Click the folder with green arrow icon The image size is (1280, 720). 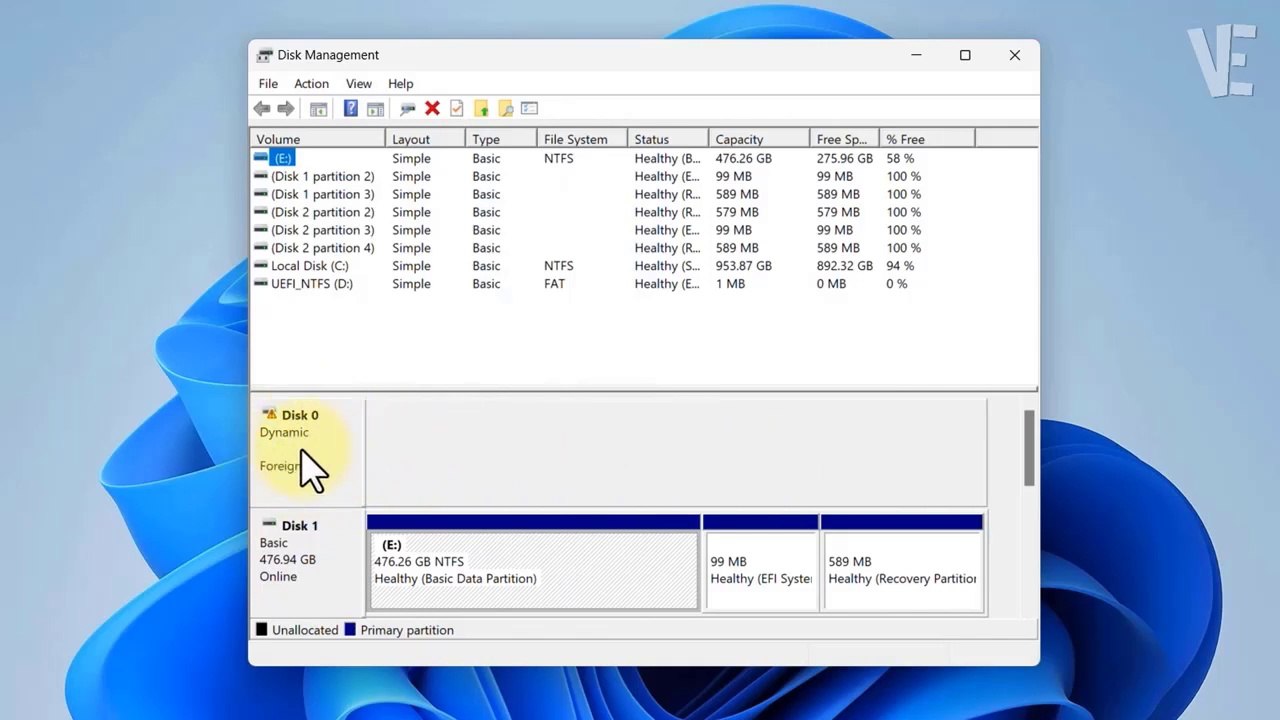click(481, 108)
